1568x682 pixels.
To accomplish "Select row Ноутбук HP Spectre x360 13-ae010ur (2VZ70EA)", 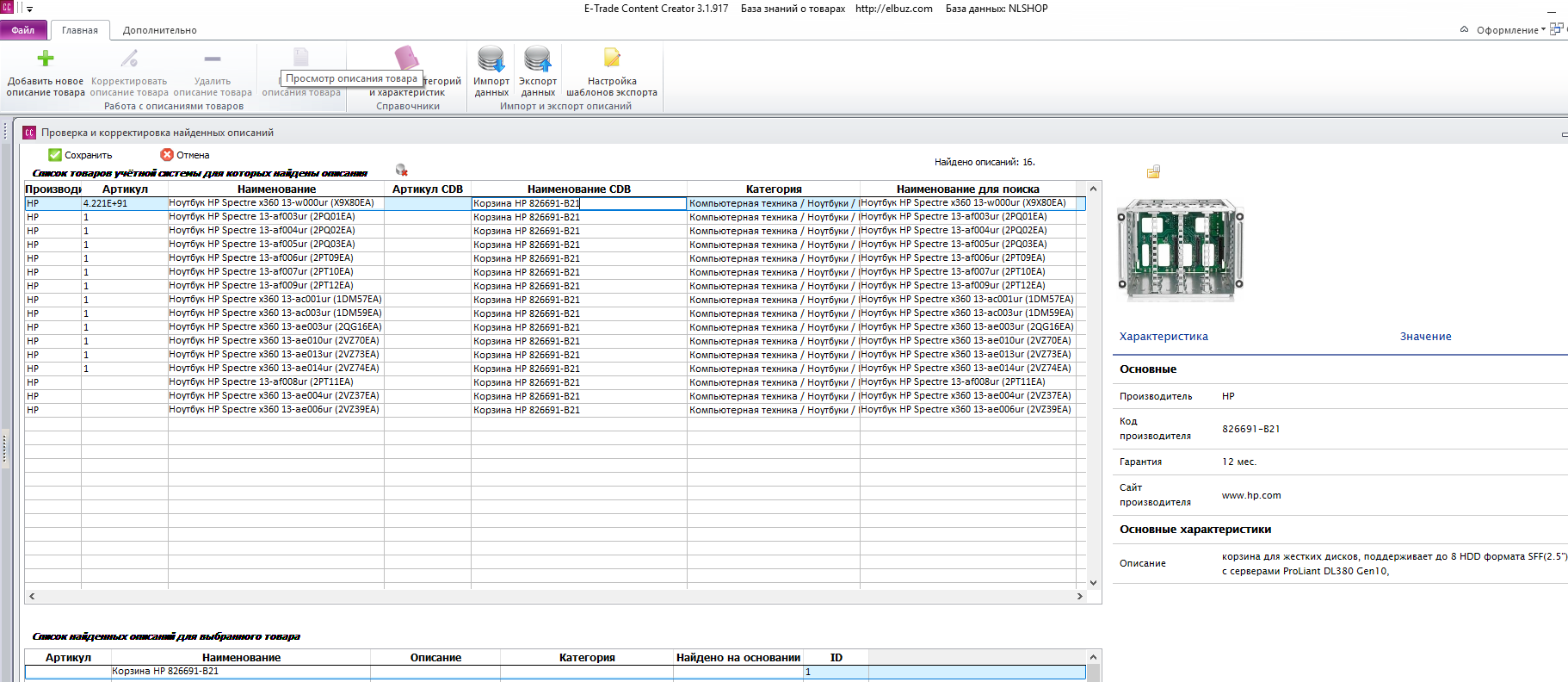I will coord(555,341).
